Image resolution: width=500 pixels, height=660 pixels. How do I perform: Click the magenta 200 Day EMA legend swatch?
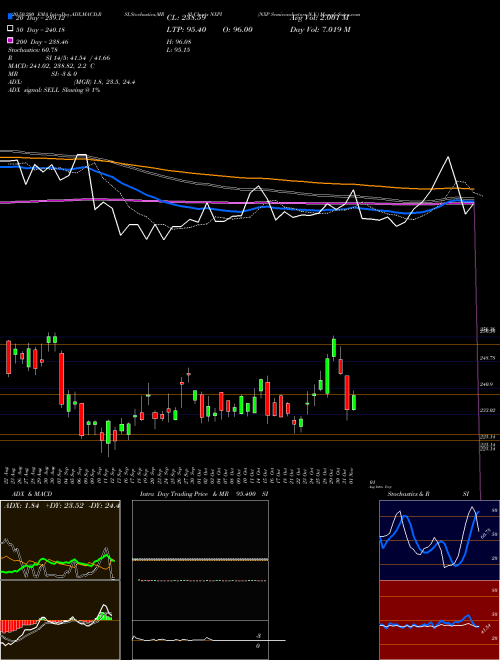(x=11, y=41)
